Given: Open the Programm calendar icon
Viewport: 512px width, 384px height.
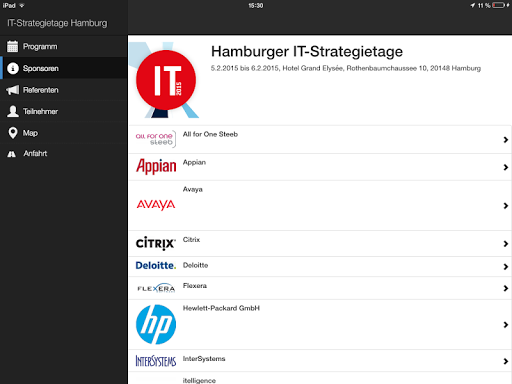Looking at the screenshot, I should coord(13,46).
